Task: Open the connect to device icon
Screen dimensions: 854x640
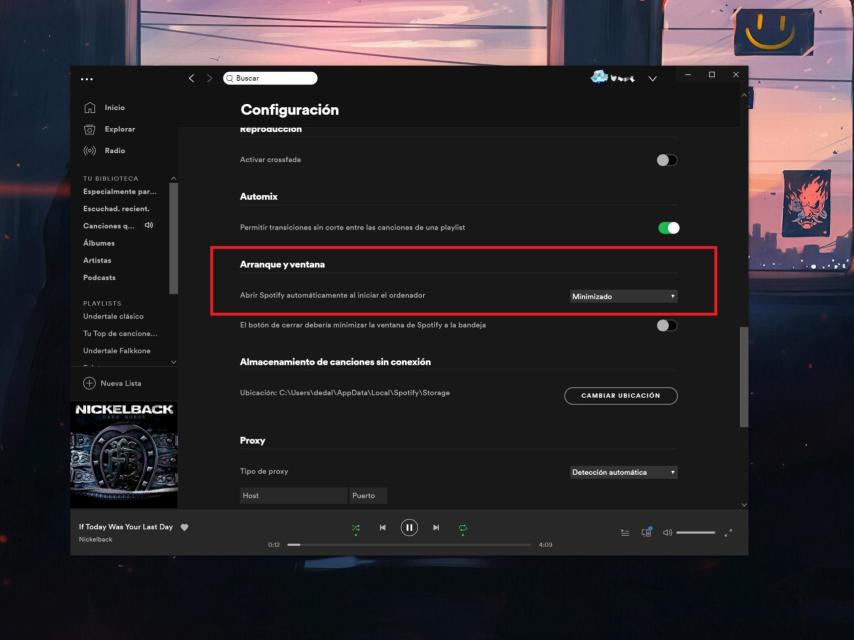Action: [646, 532]
